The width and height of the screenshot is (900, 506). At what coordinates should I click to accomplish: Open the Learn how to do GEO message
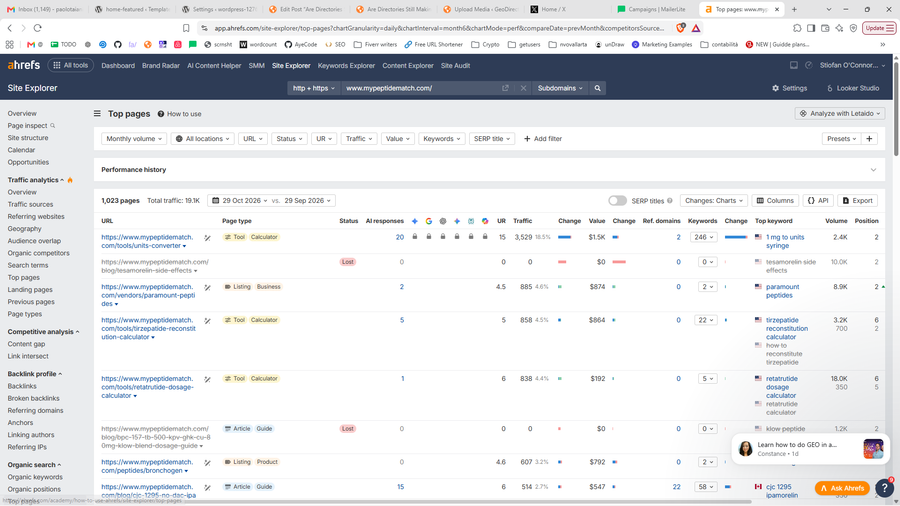coord(809,449)
